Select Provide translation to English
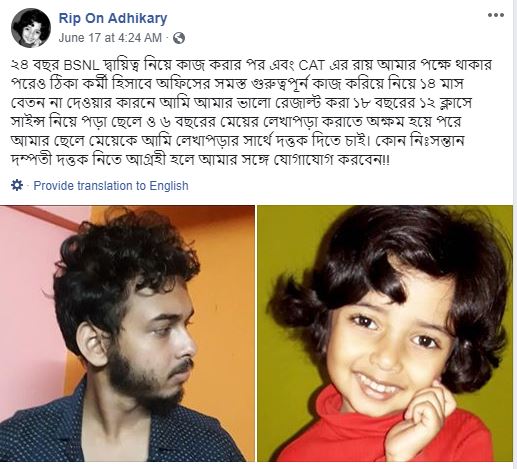 [111, 185]
